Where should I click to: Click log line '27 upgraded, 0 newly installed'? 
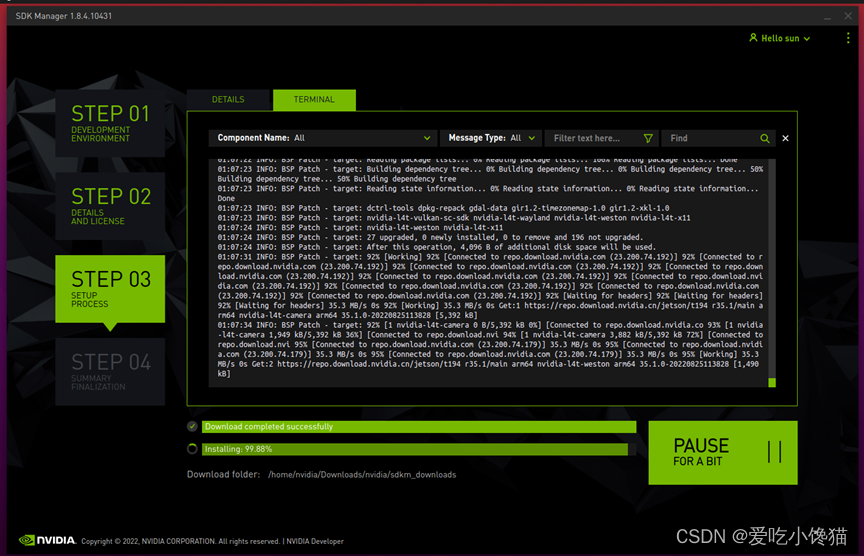(x=430, y=237)
